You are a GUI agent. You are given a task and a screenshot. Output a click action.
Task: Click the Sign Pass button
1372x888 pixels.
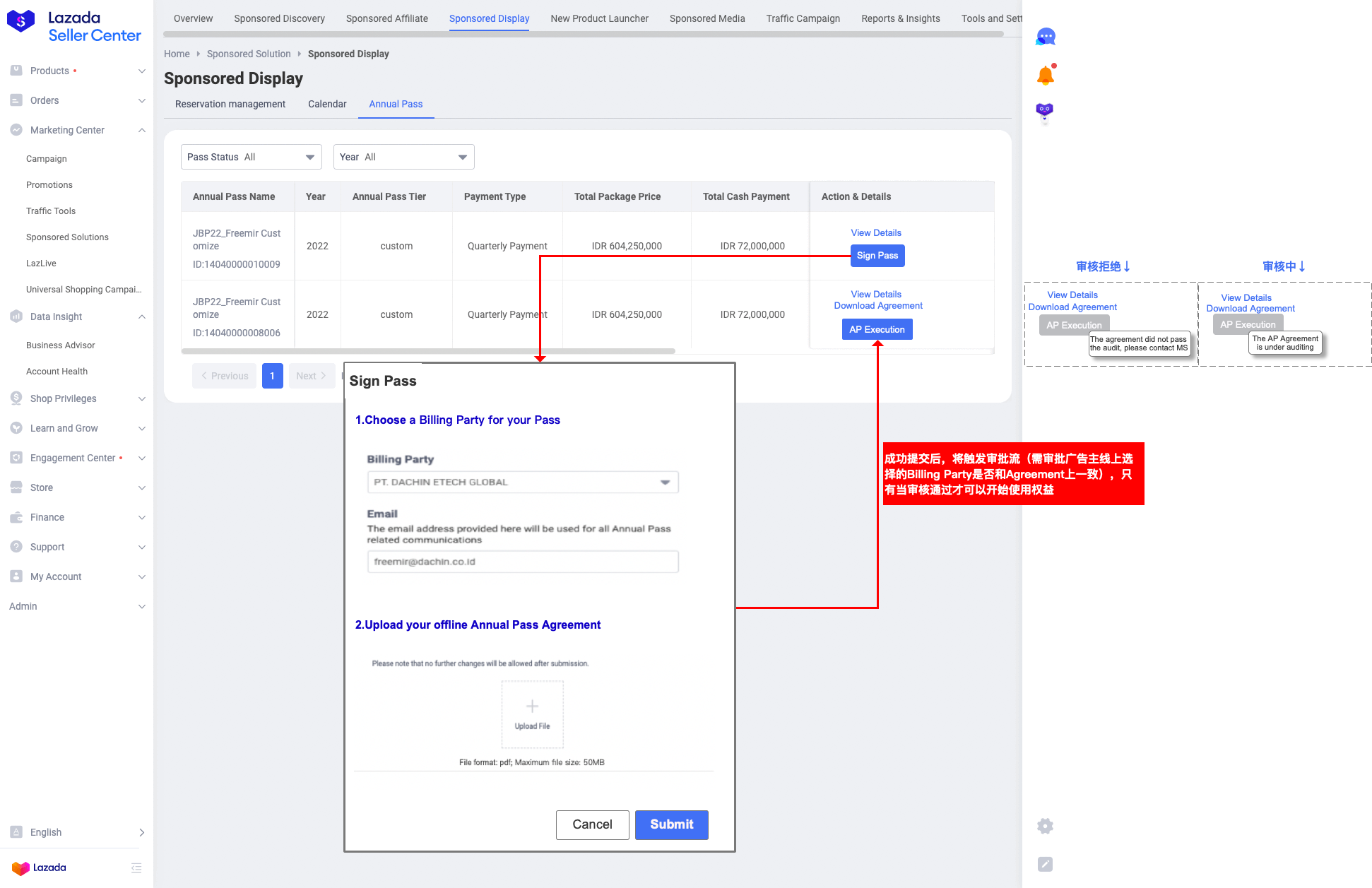click(877, 255)
